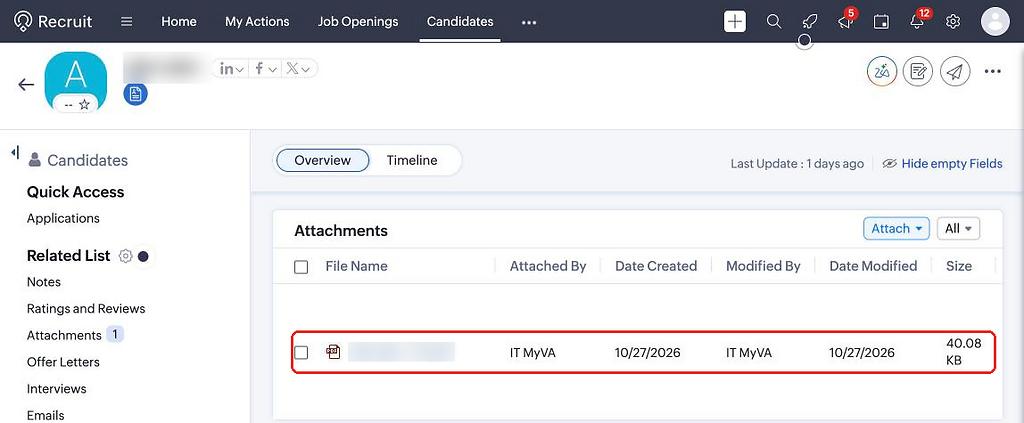1024x423 pixels.
Task: Open the Job Openings tab
Action: pyautogui.click(x=358, y=22)
